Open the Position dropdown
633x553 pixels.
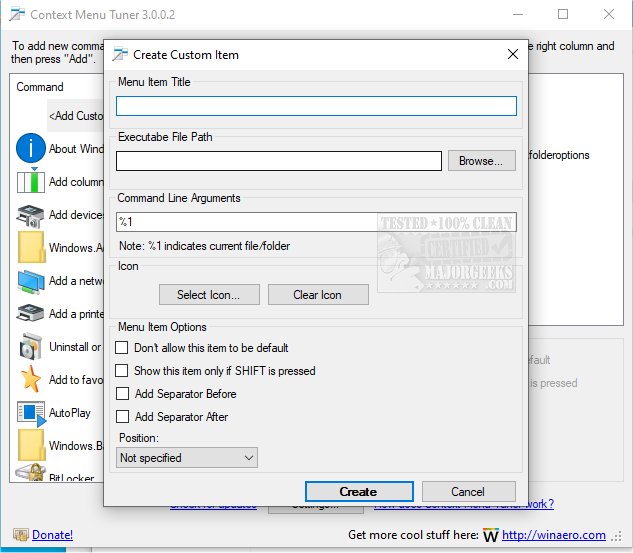click(x=187, y=458)
